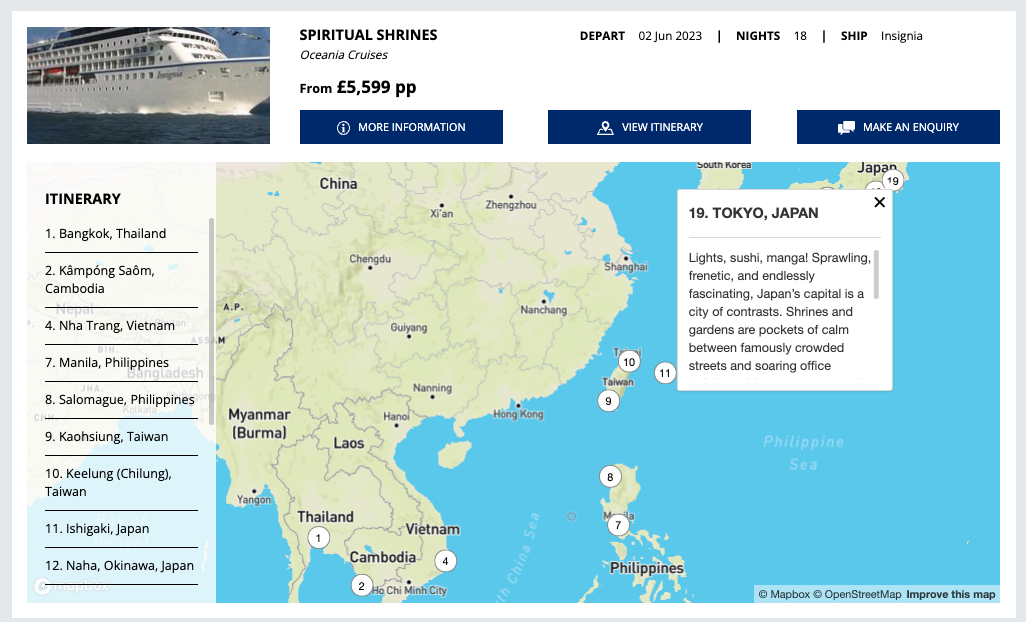Click the Oceania Cruises text

(x=344, y=55)
